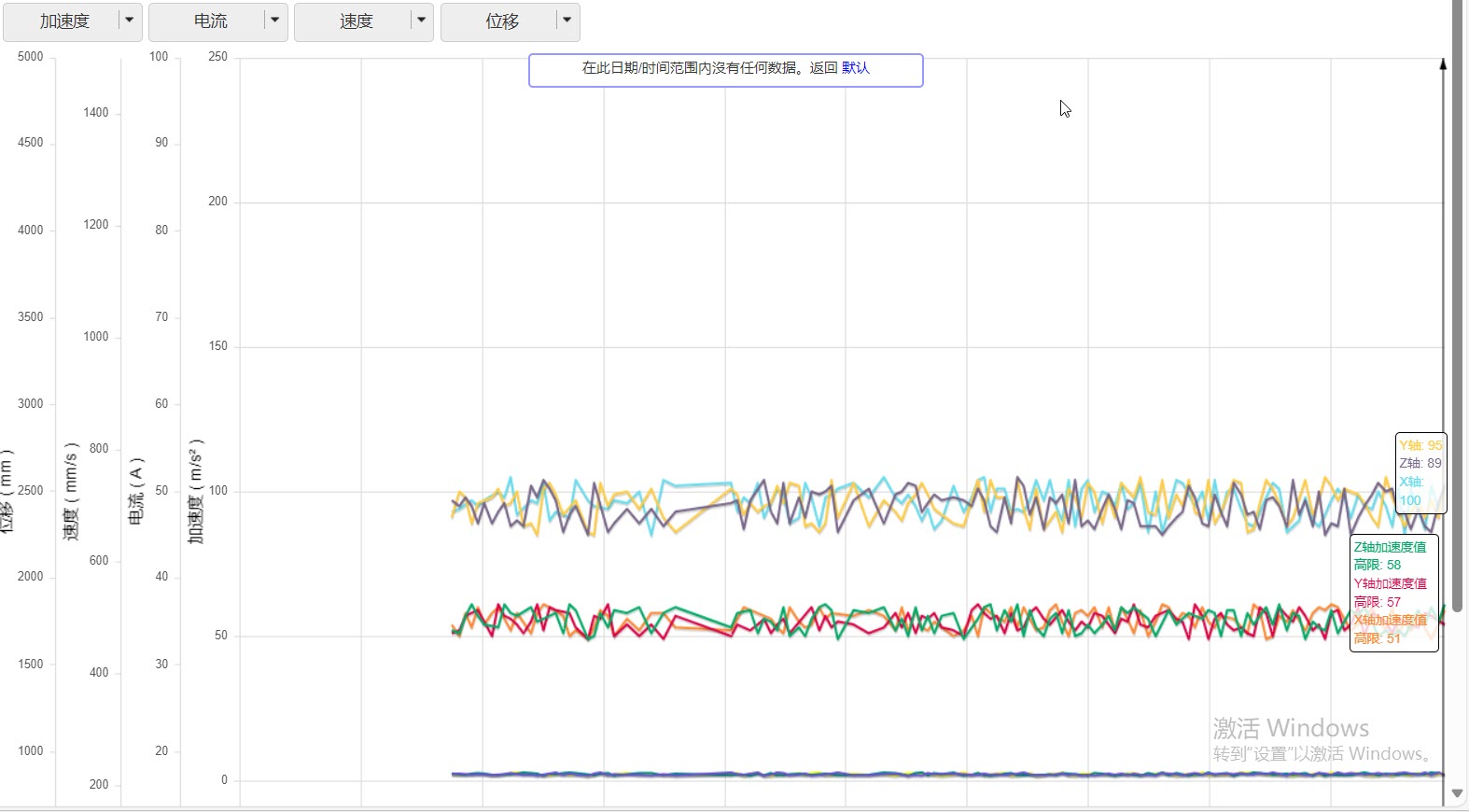This screenshot has width=1469, height=812.
Task: Expand the 电流 dropdown arrow
Action: pos(275,21)
